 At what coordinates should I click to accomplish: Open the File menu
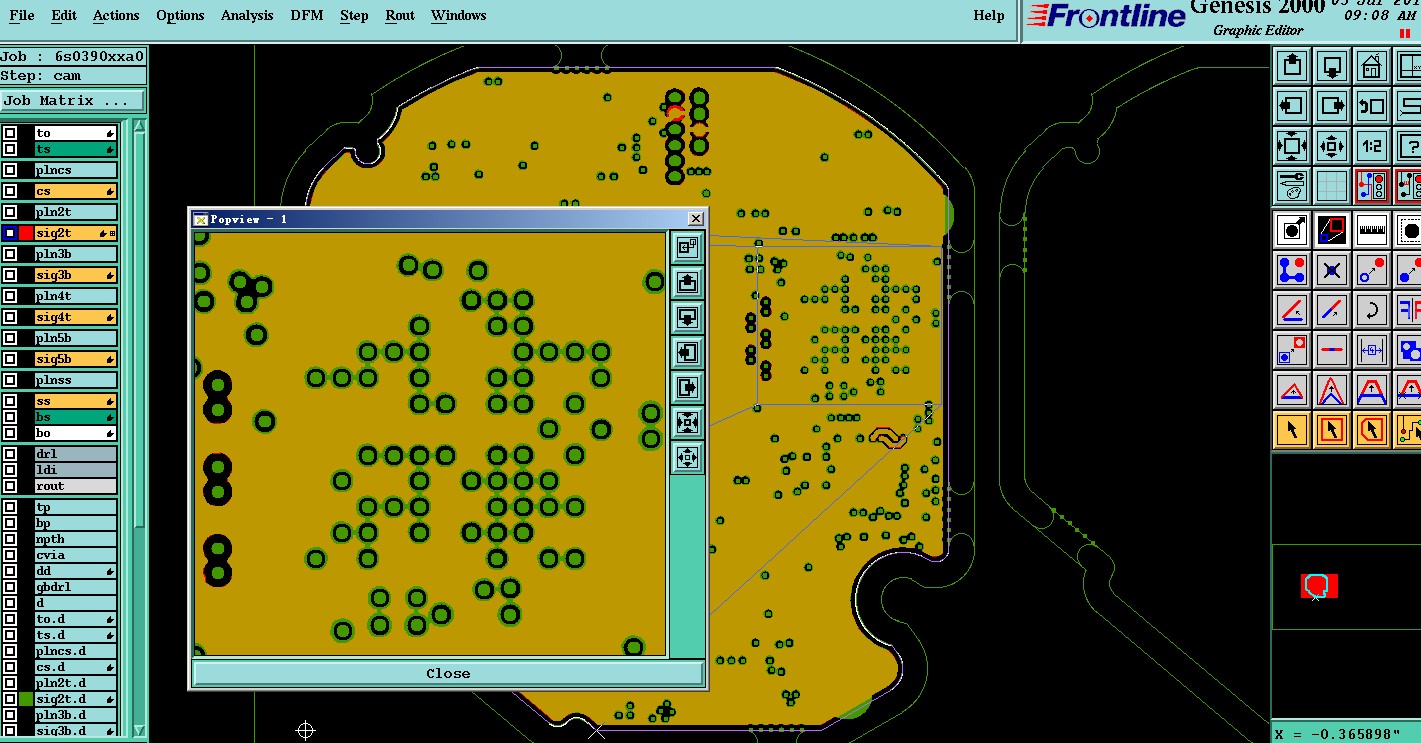point(21,15)
